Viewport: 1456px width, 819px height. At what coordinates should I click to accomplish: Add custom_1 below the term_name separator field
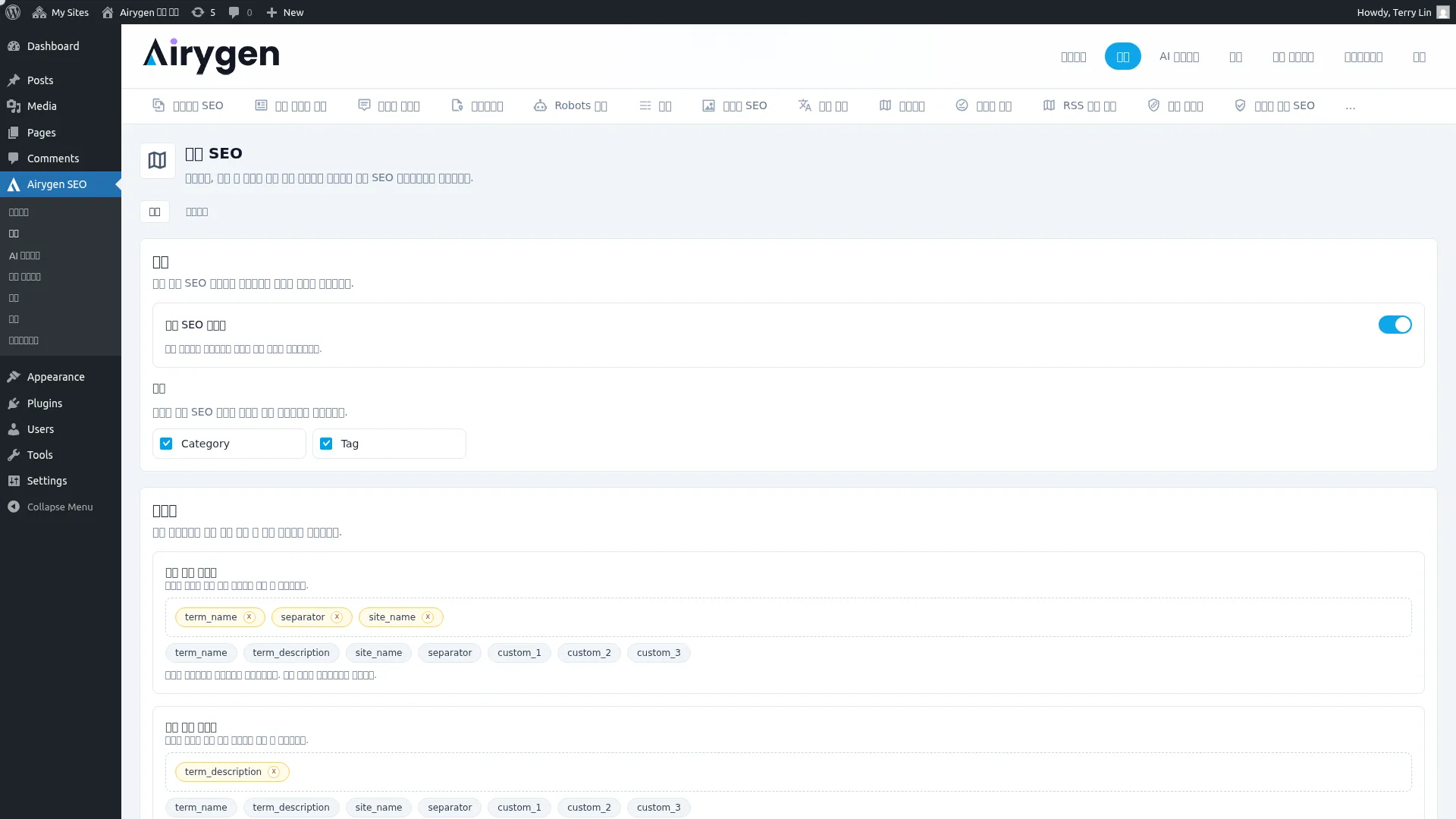click(x=519, y=653)
